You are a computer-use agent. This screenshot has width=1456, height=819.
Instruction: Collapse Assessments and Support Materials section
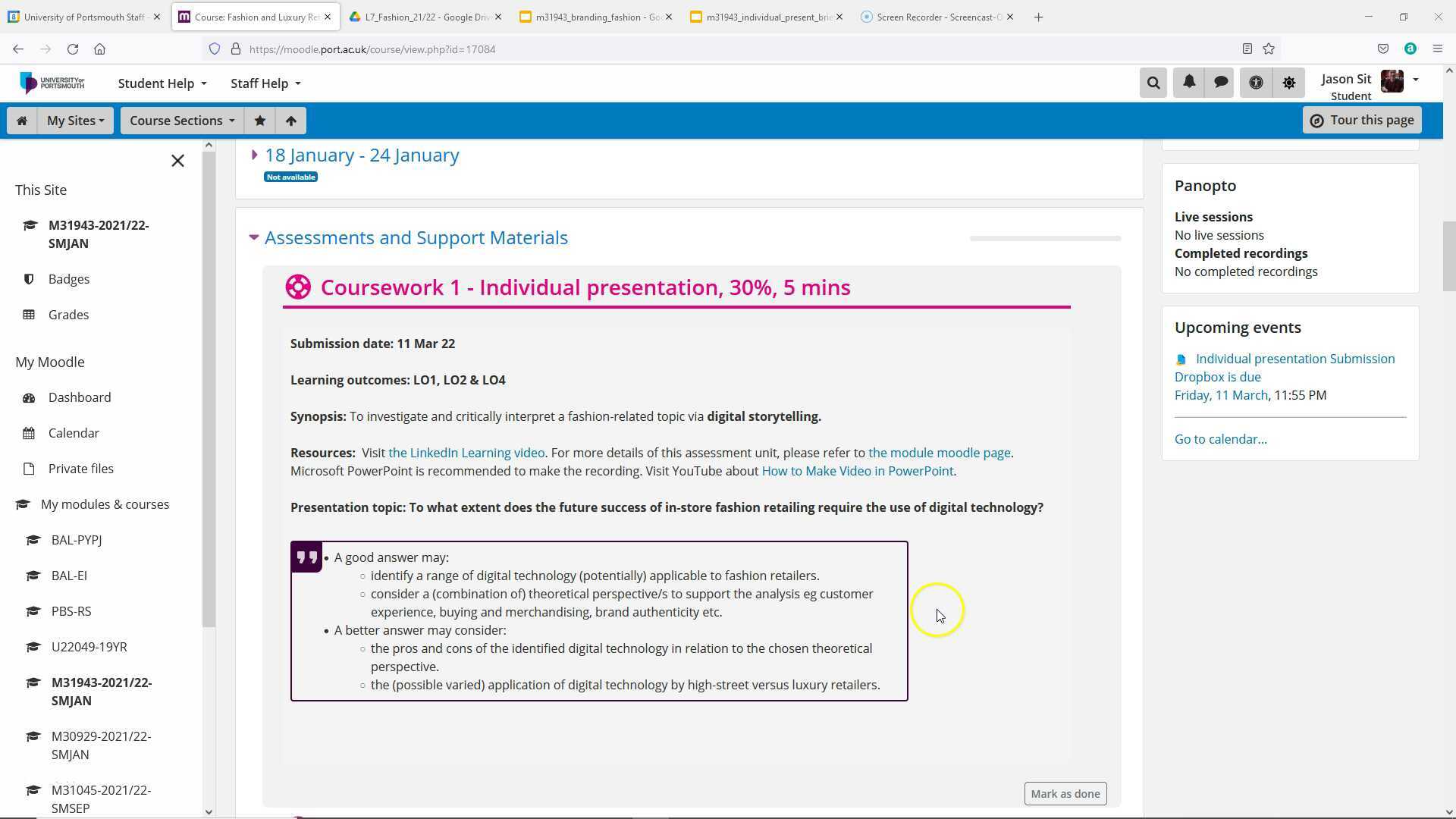point(254,237)
